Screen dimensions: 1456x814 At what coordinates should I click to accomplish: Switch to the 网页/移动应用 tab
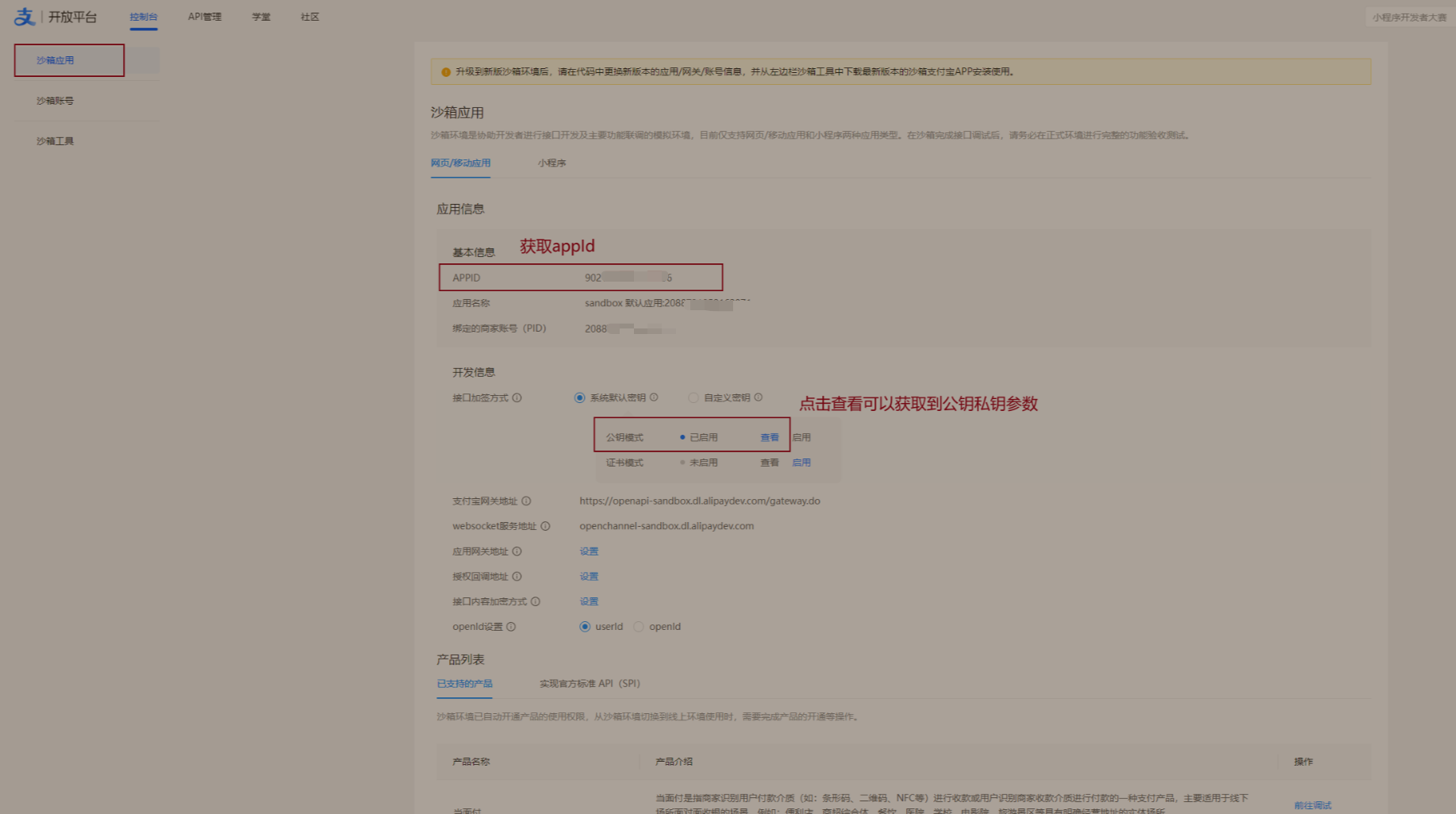pos(460,163)
